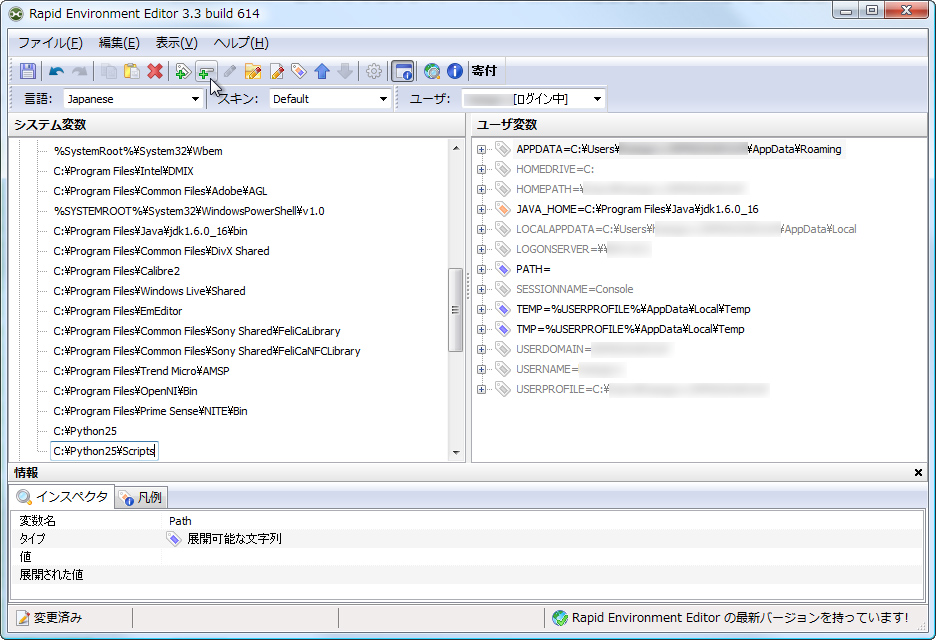Open the settings gear icon

click(375, 71)
